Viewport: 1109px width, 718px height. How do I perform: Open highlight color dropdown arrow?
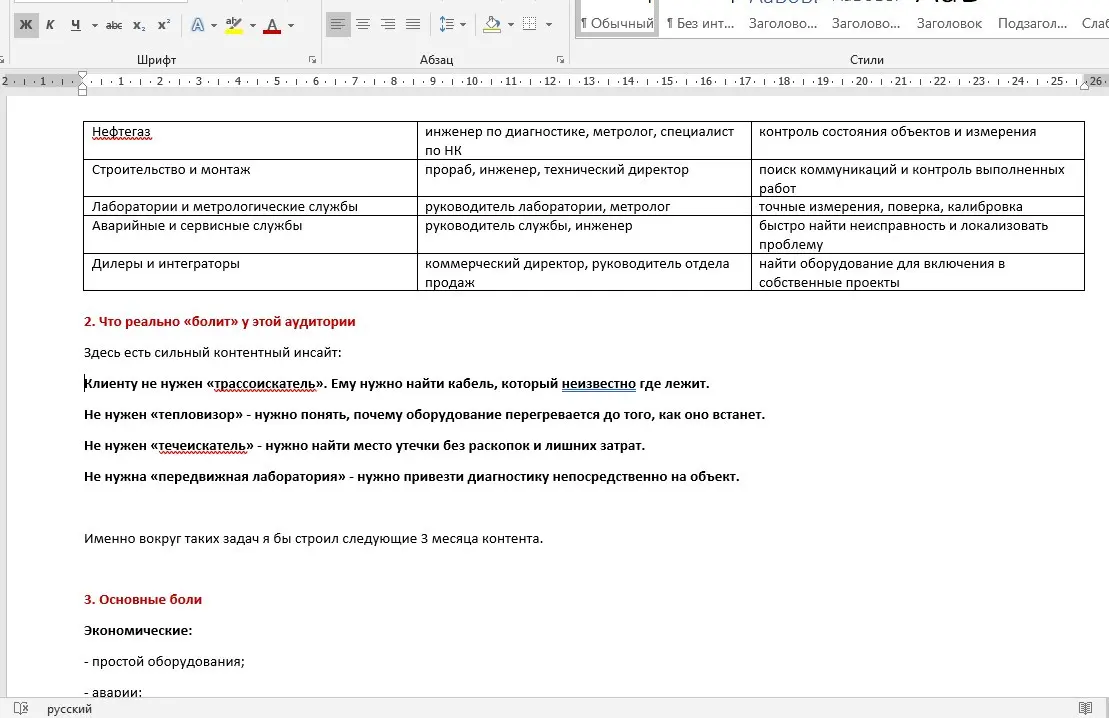tap(252, 25)
